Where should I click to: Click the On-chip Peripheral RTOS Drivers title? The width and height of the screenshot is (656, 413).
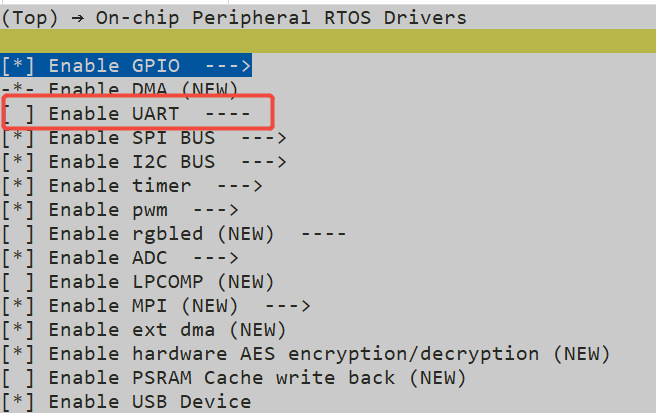point(280,18)
